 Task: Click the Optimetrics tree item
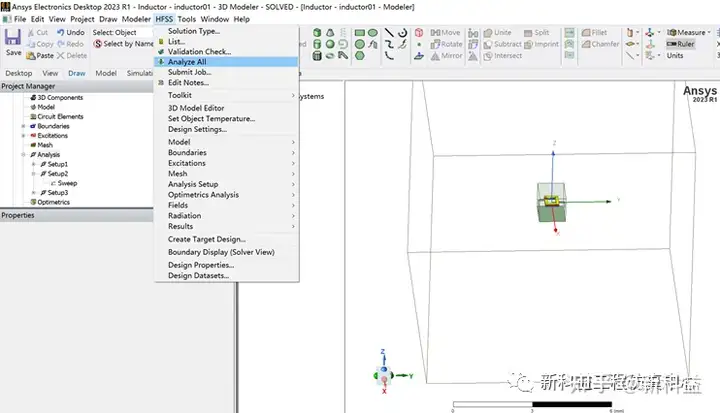point(53,202)
